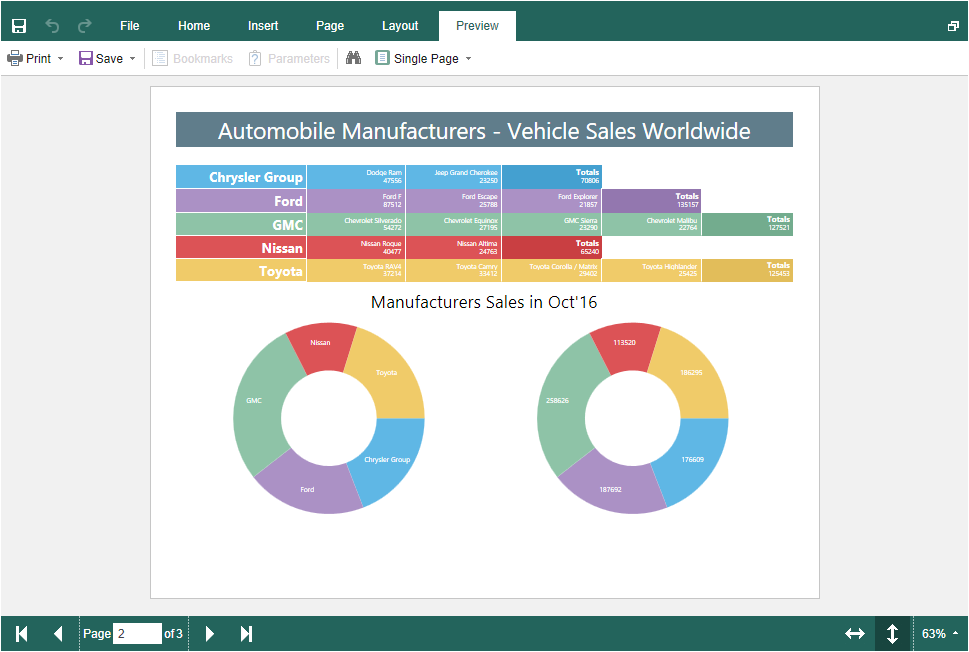Click the GMC Sierra 23290 cell
This screenshot has width=969, height=652.
click(552, 224)
